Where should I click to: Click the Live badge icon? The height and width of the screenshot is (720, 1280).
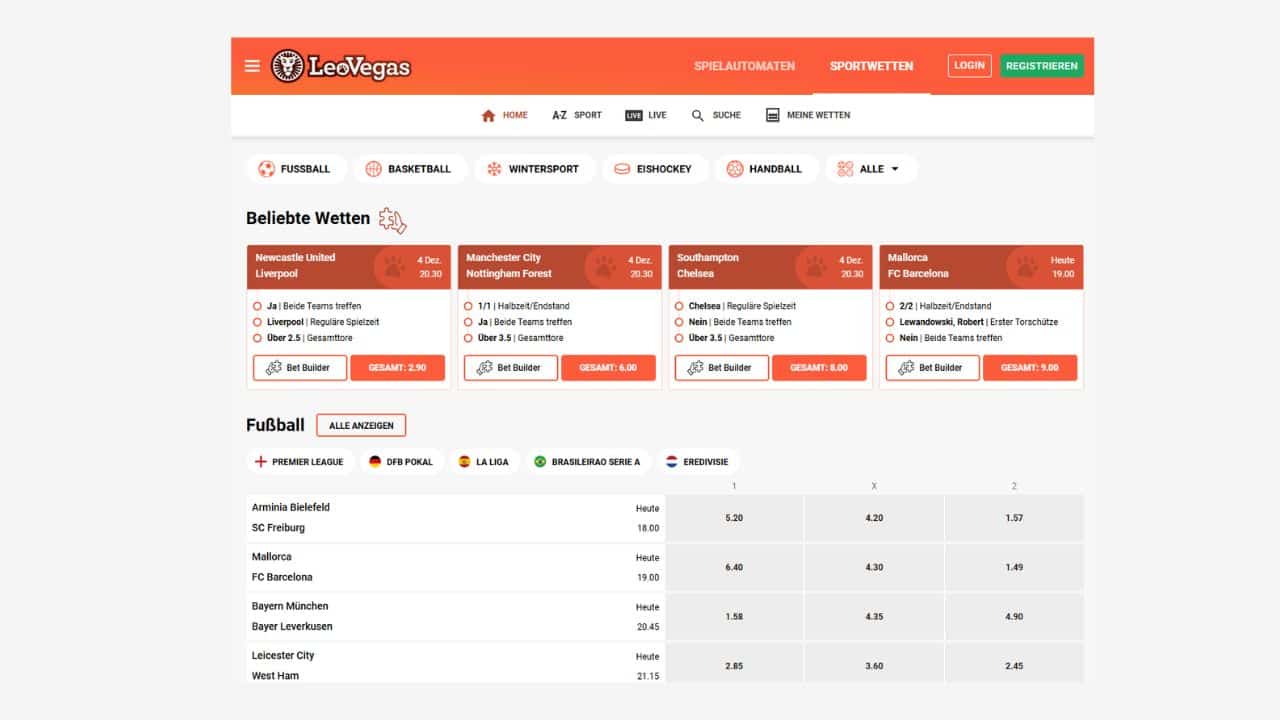click(633, 116)
